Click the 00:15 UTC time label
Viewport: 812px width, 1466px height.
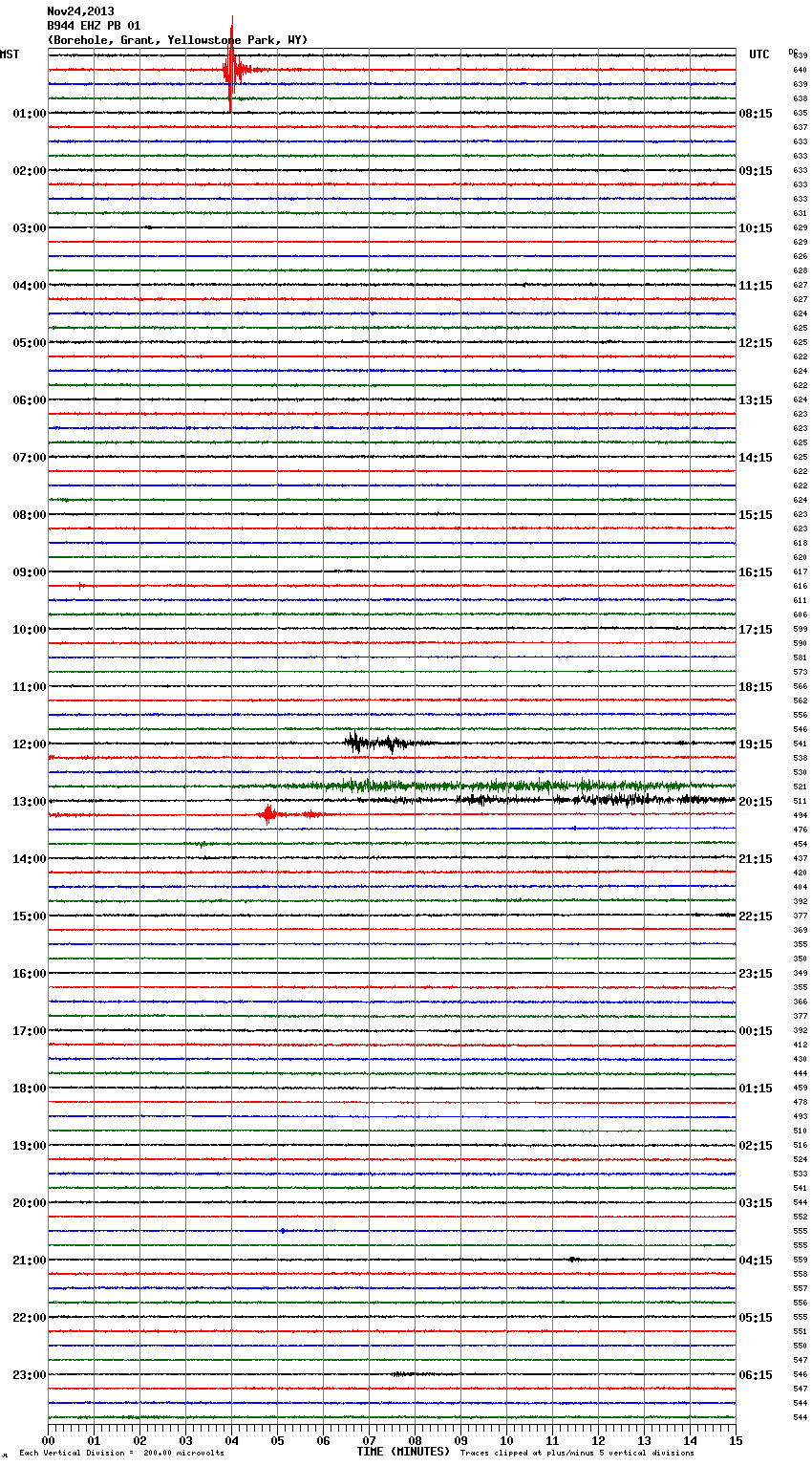point(756,1031)
